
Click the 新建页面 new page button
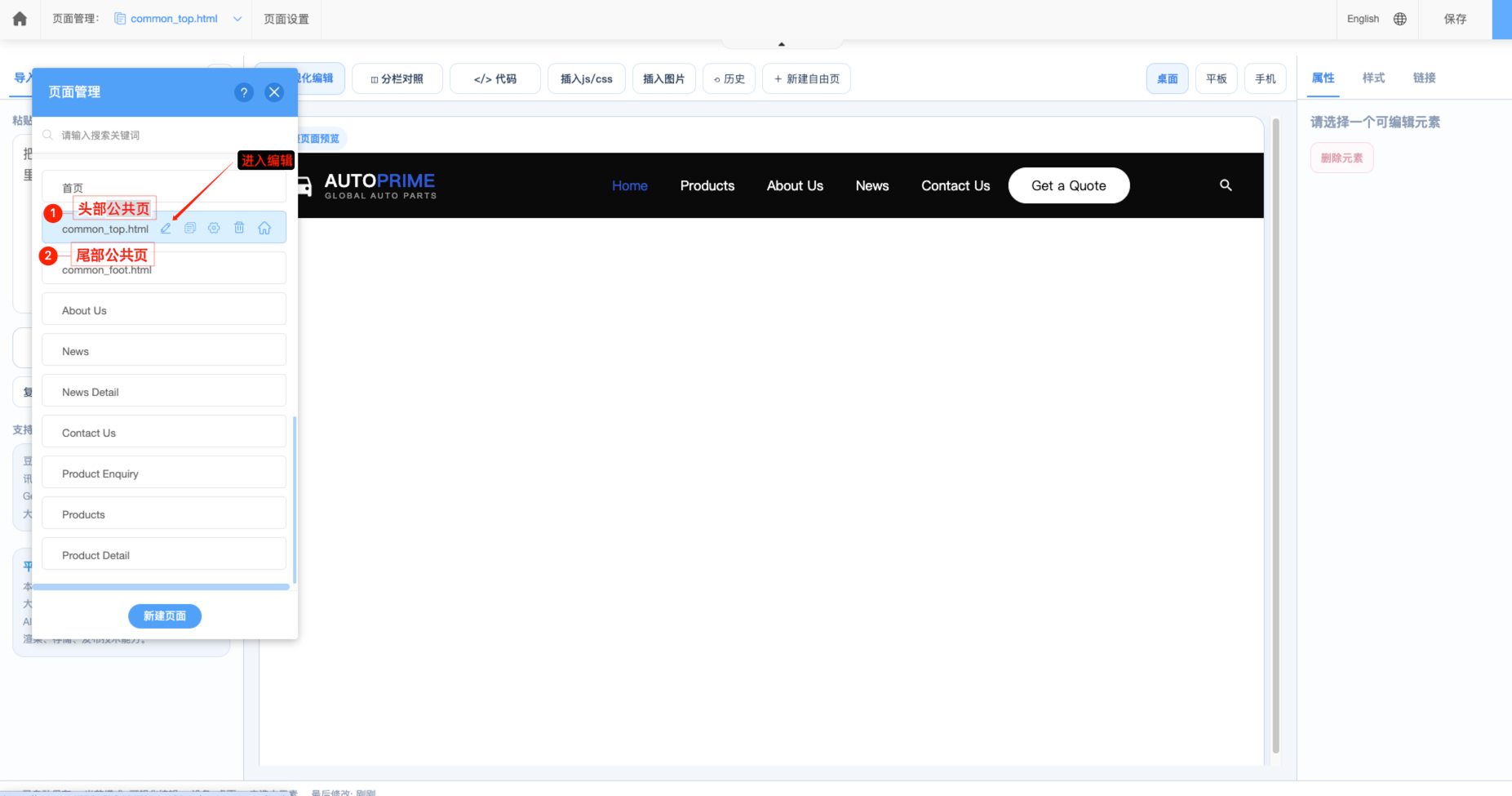pos(165,616)
